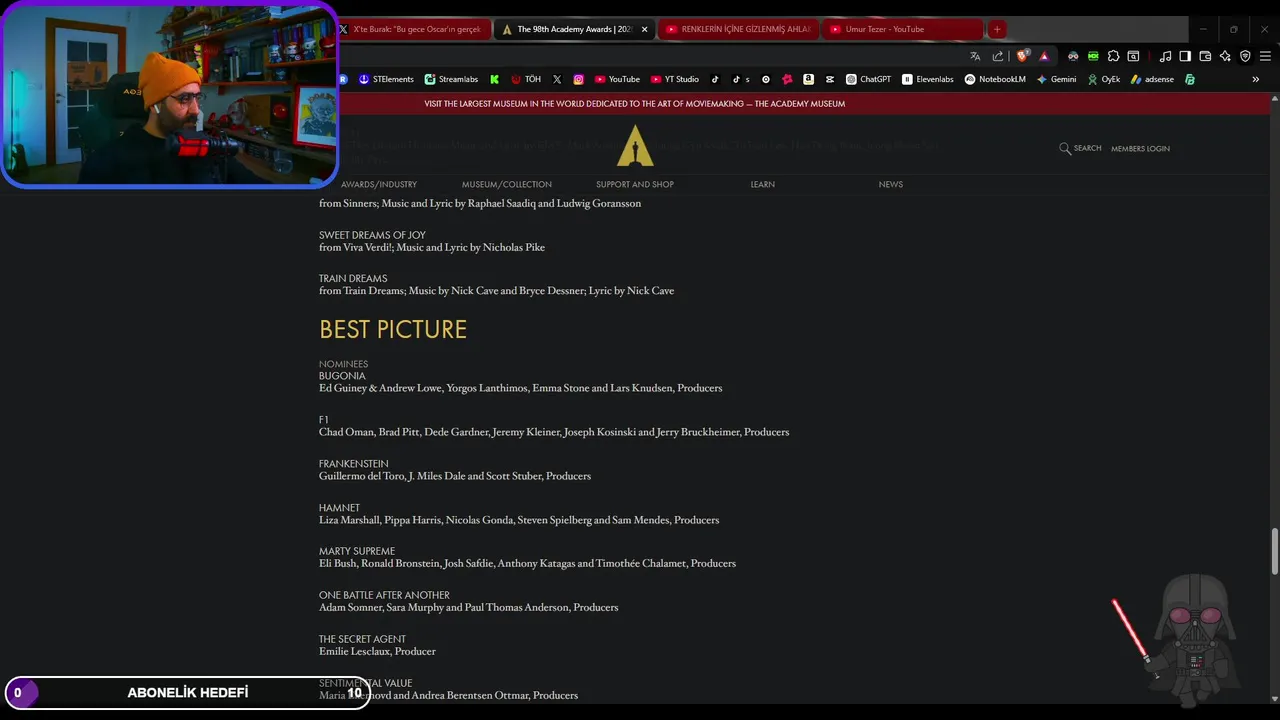This screenshot has width=1280, height=720.
Task: Click the media control music note icon
Action: [1165, 56]
